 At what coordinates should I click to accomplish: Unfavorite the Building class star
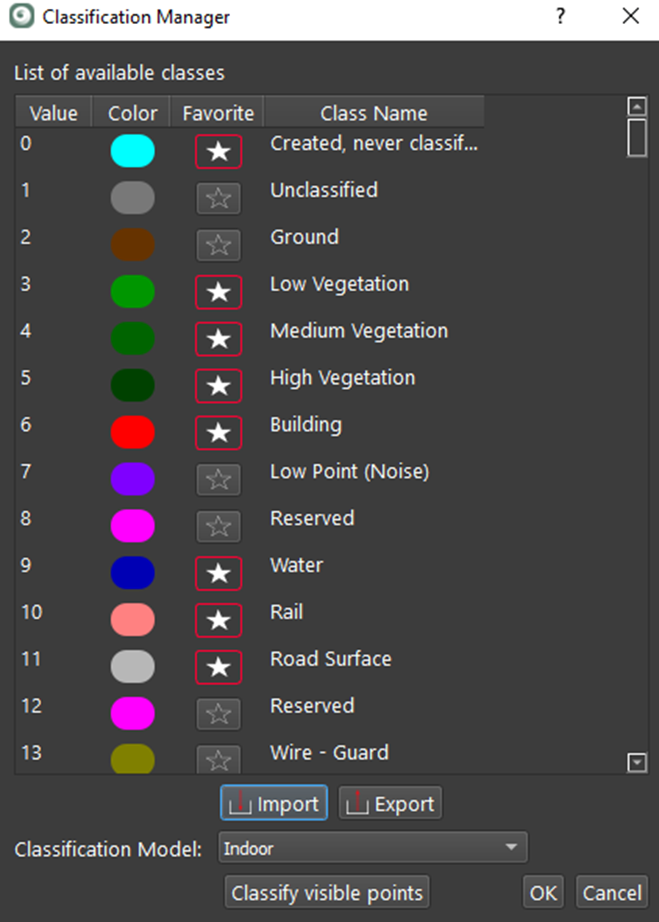point(218,432)
